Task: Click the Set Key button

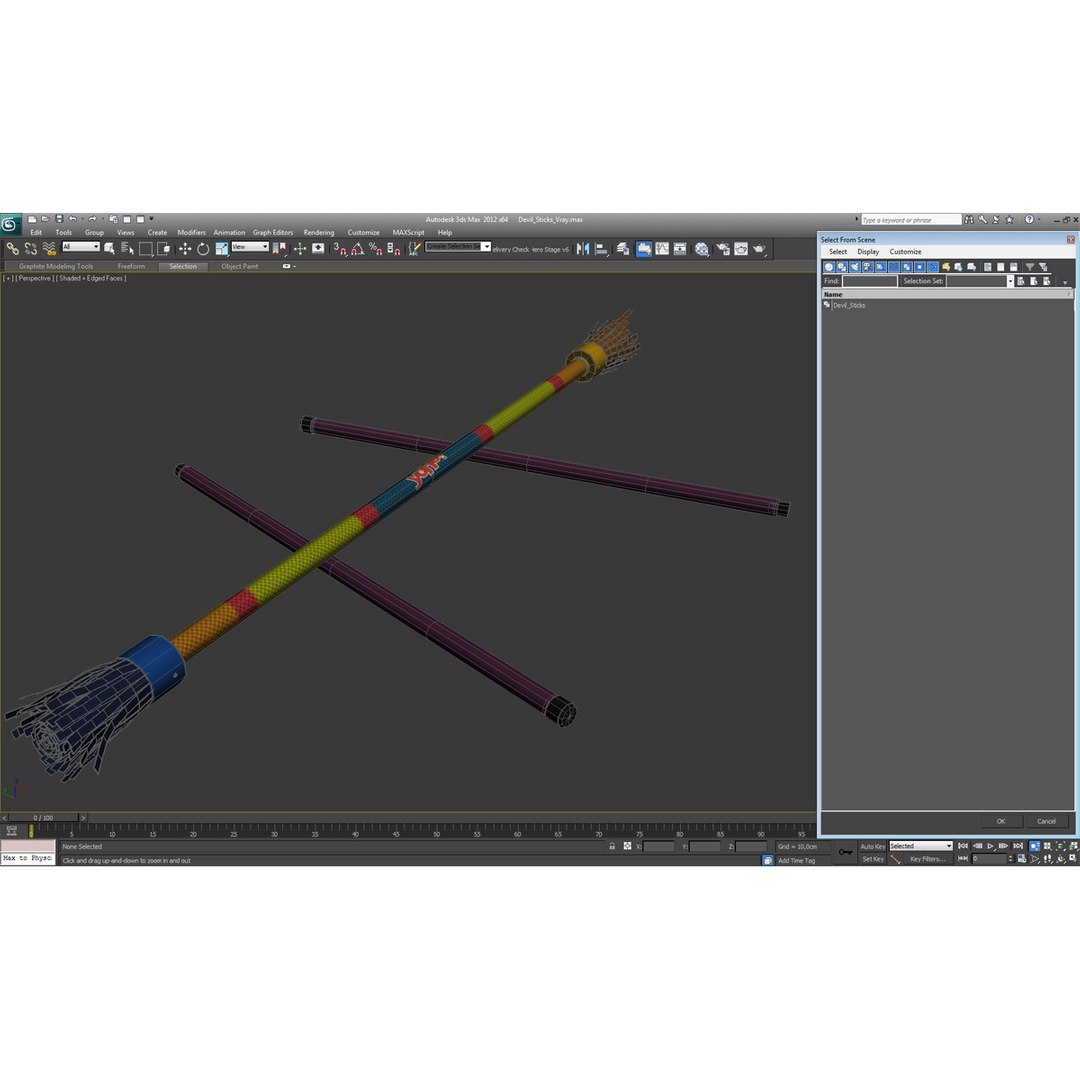Action: coord(873,859)
